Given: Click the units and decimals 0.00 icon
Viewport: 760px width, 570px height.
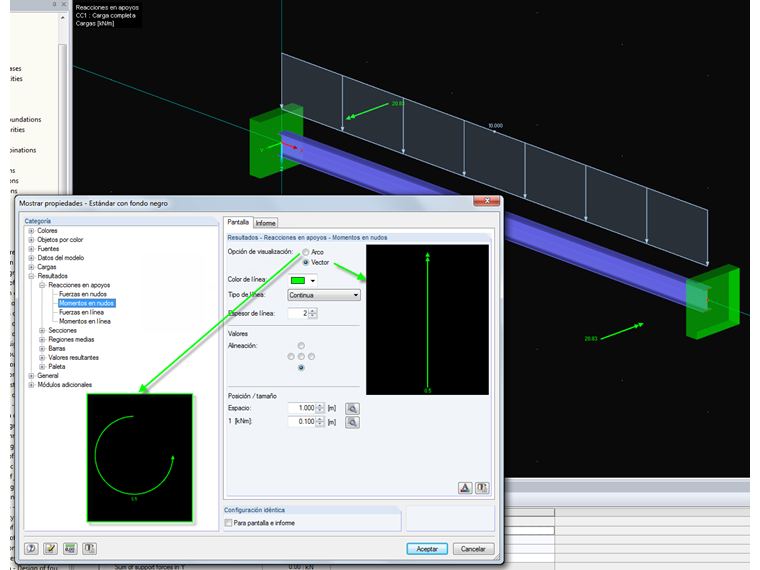Looking at the screenshot, I should (x=70, y=548).
